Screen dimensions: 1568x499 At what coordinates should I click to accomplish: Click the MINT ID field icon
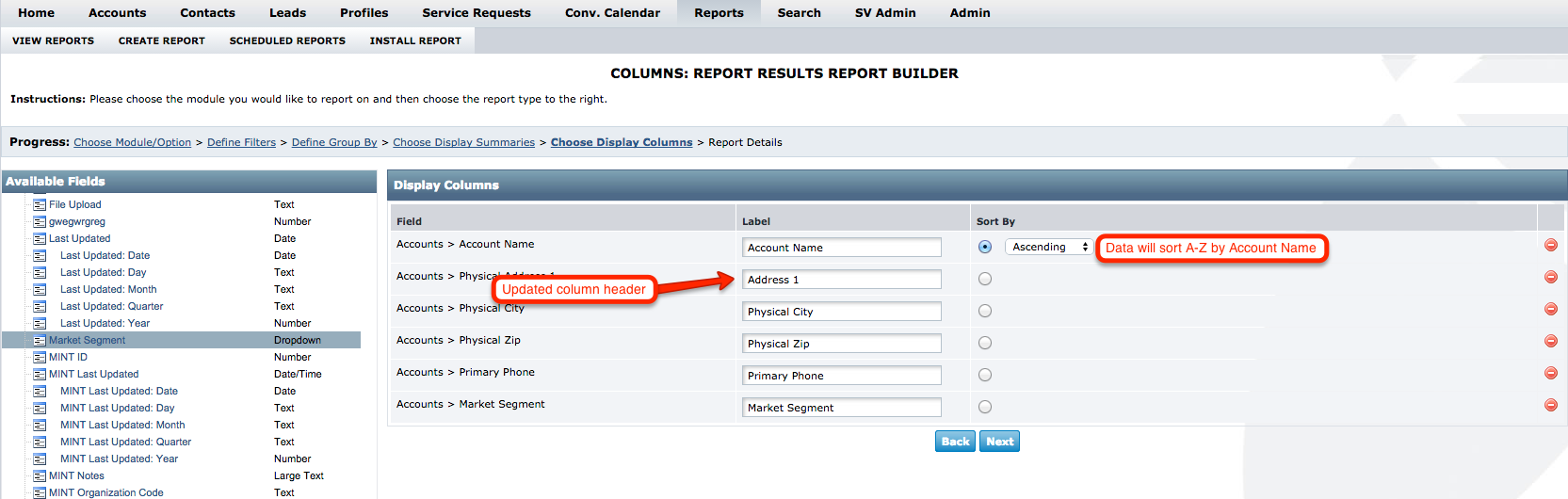point(40,357)
